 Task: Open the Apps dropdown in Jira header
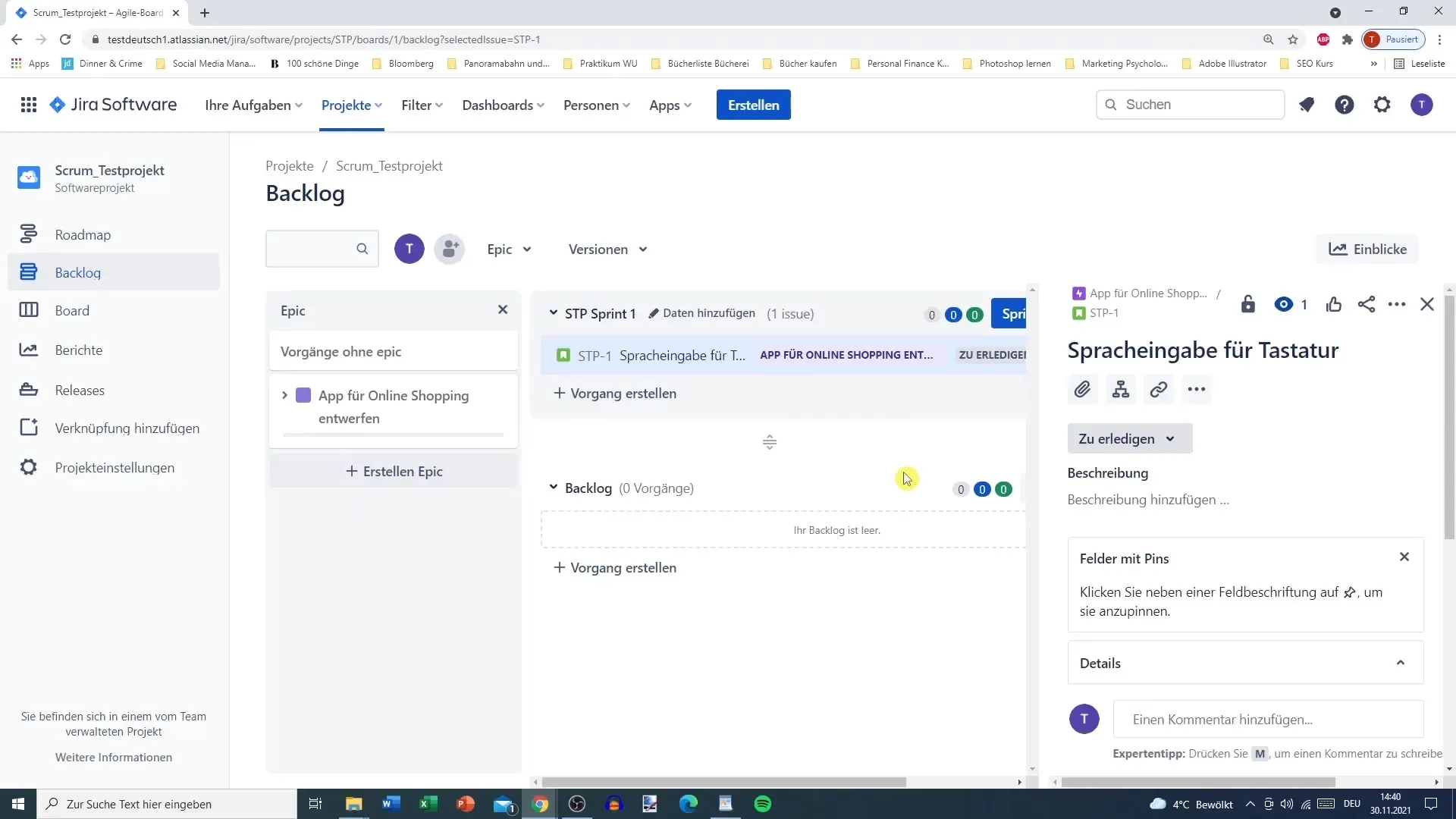[670, 105]
